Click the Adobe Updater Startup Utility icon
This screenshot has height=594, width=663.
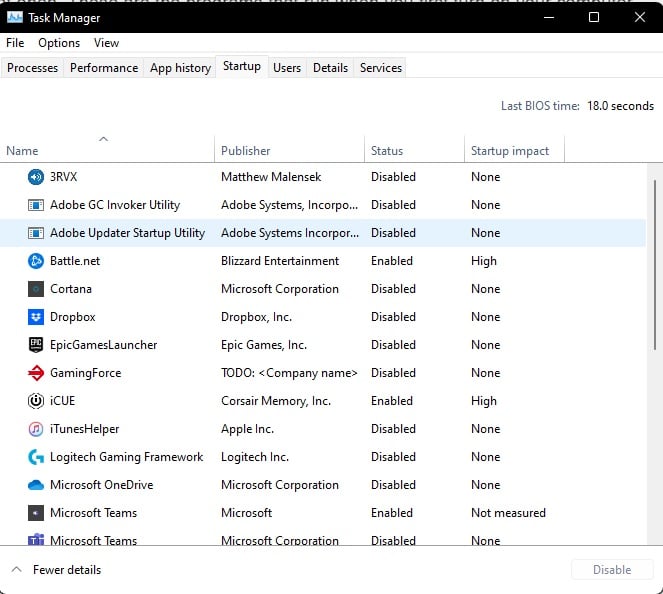[x=36, y=233]
